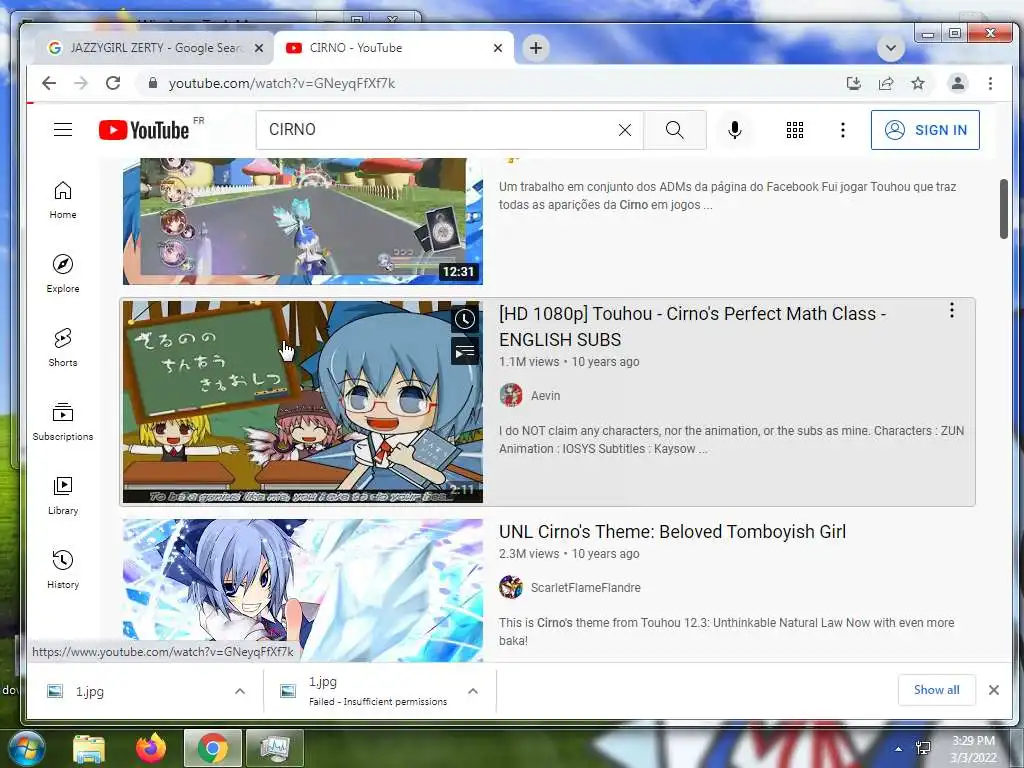Open Subscriptions in the sidebar

pyautogui.click(x=63, y=421)
